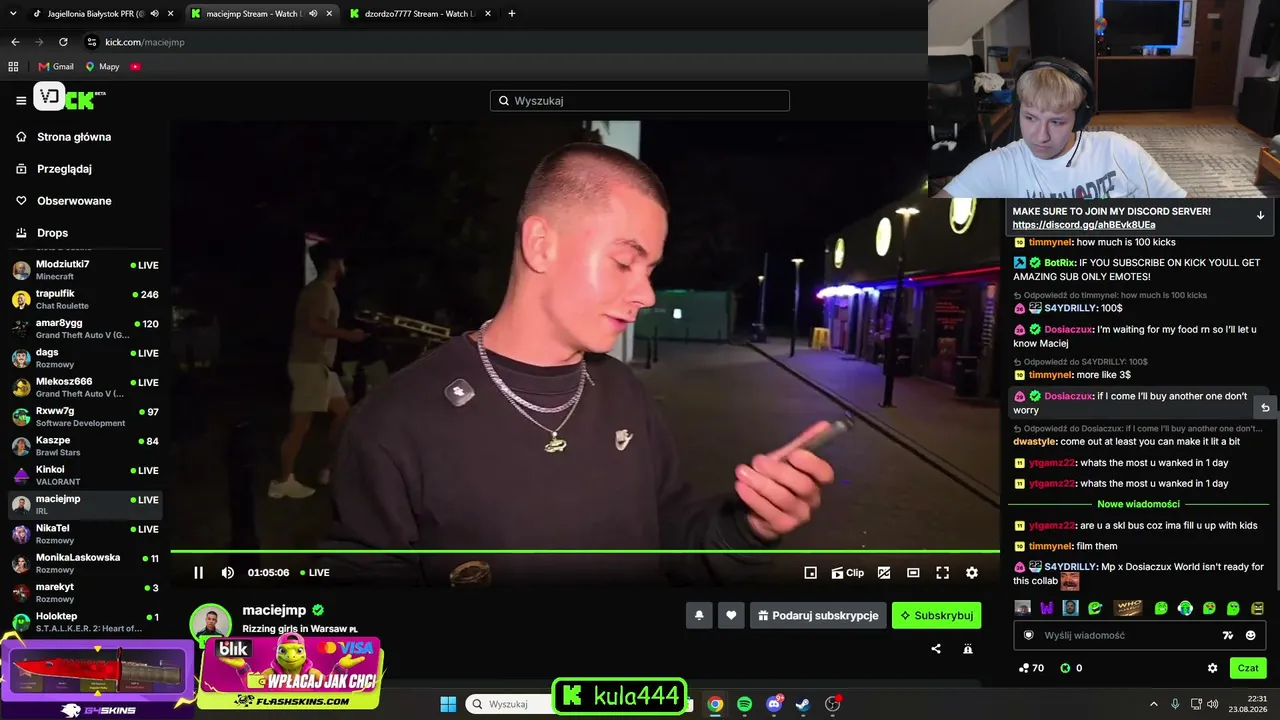Send message with the Czat button
The width and height of the screenshot is (1280, 720).
[x=1248, y=668]
